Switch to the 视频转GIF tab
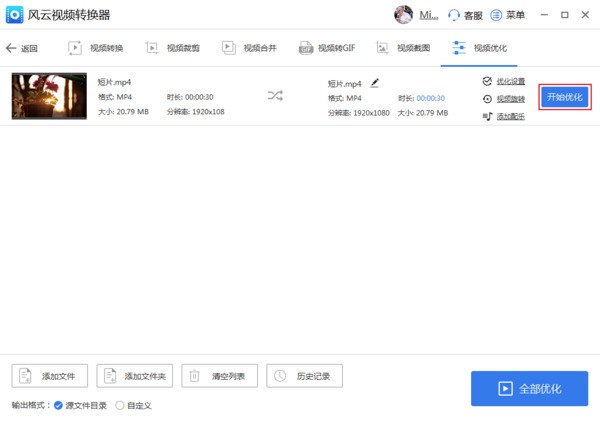Viewport: 600px width, 422px height. (x=327, y=48)
